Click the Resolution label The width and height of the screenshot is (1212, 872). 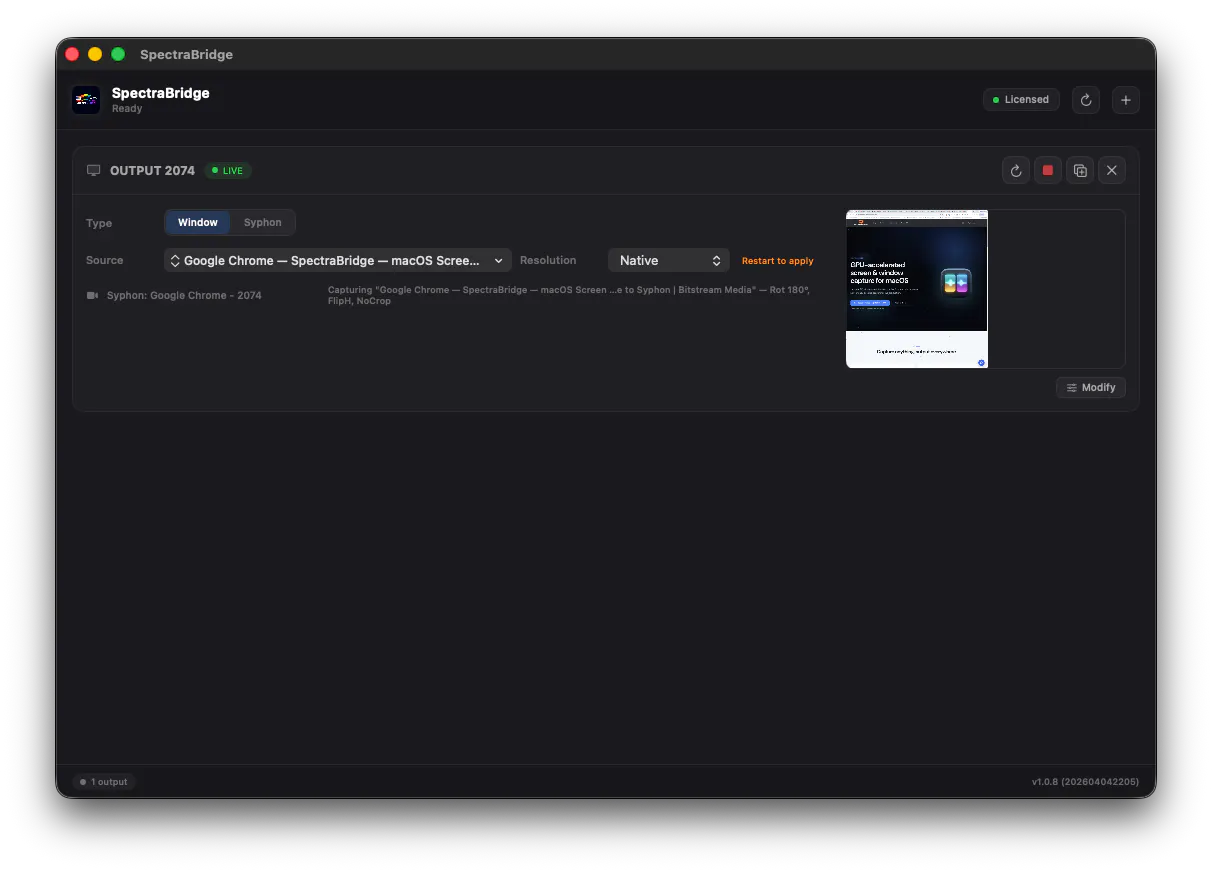pos(548,261)
